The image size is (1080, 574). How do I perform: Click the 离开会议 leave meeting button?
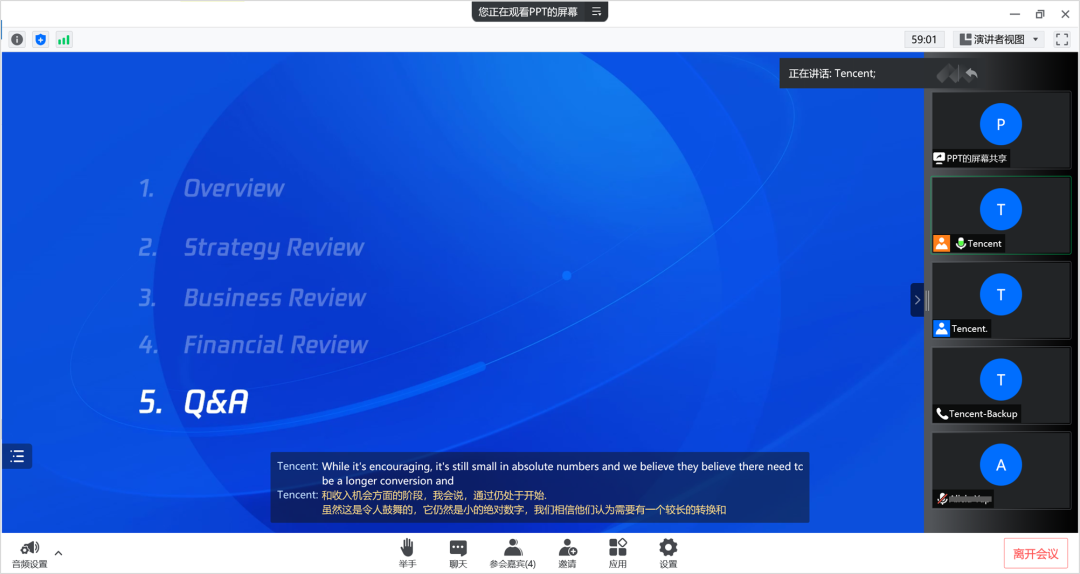click(x=1036, y=553)
